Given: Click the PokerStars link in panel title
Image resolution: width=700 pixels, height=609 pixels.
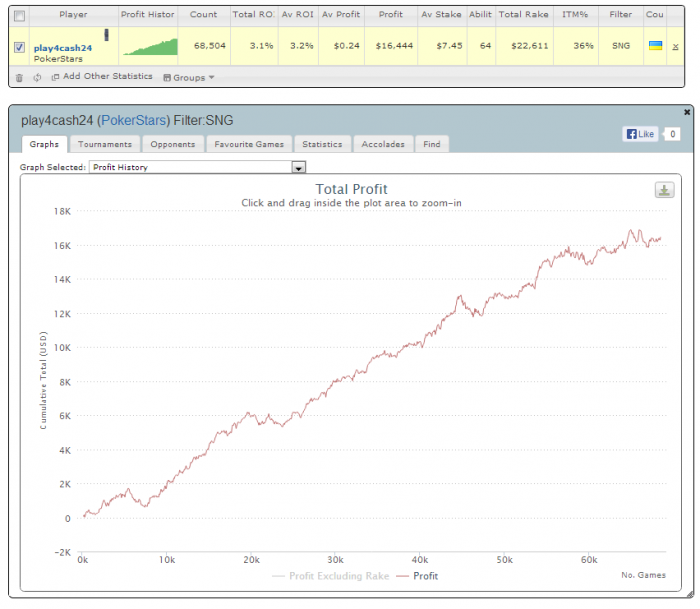Looking at the screenshot, I should (134, 121).
